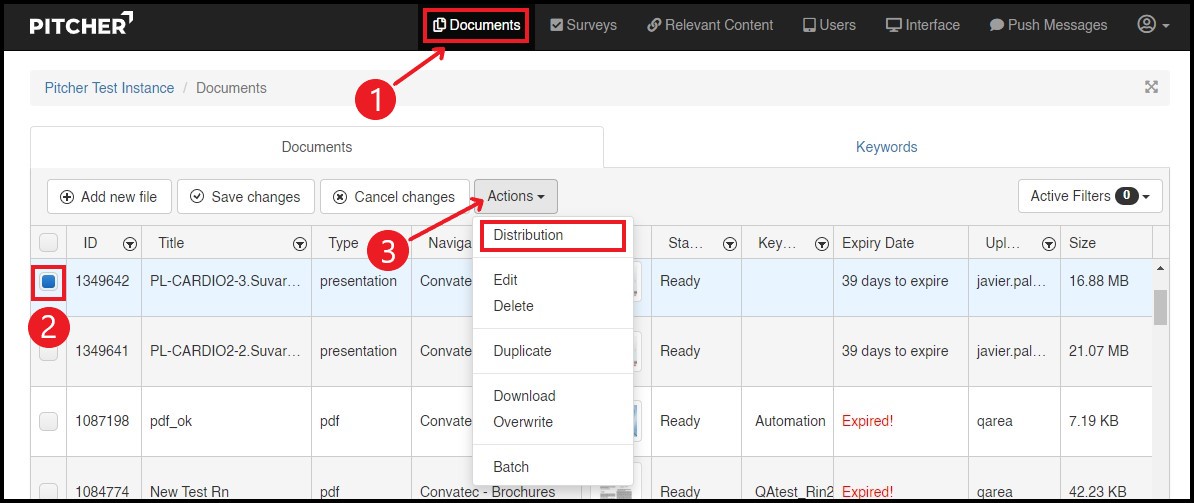Click the Pitcher logo
Screen dimensions: 1194x503
point(82,25)
